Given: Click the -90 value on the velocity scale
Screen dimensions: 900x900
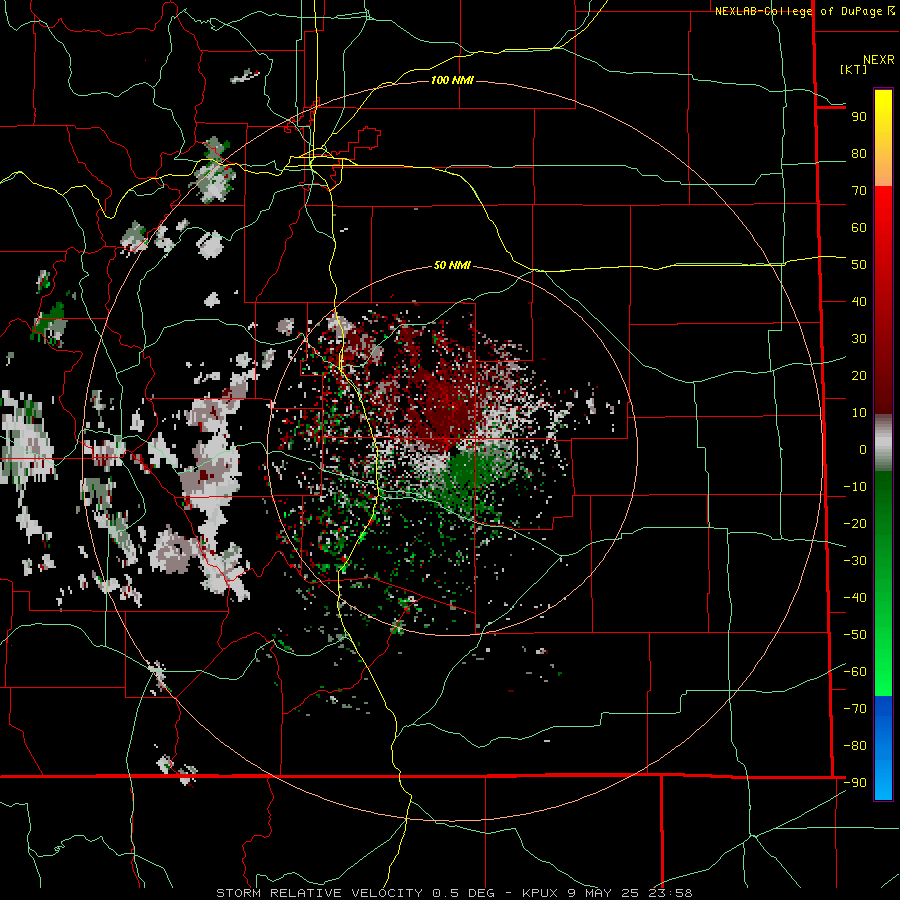Looking at the screenshot, I should tap(855, 782).
